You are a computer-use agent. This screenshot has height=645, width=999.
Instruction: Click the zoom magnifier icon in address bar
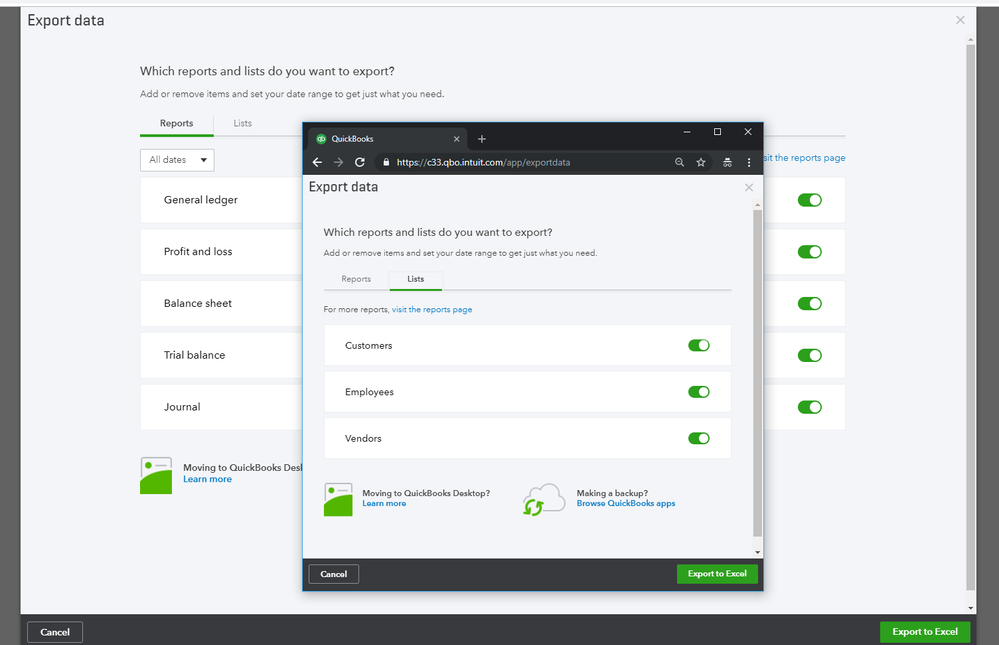680,163
